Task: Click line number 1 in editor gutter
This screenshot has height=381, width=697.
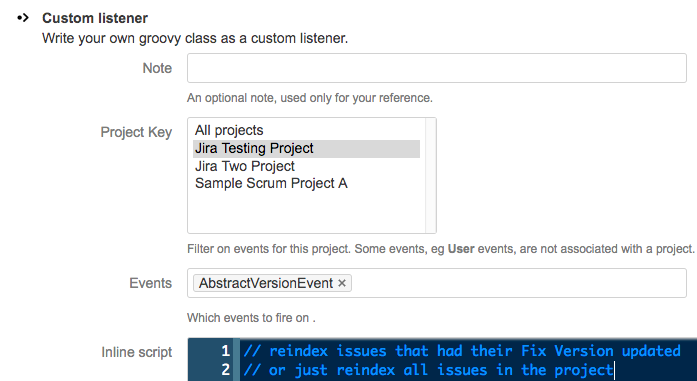Action: [x=225, y=351]
